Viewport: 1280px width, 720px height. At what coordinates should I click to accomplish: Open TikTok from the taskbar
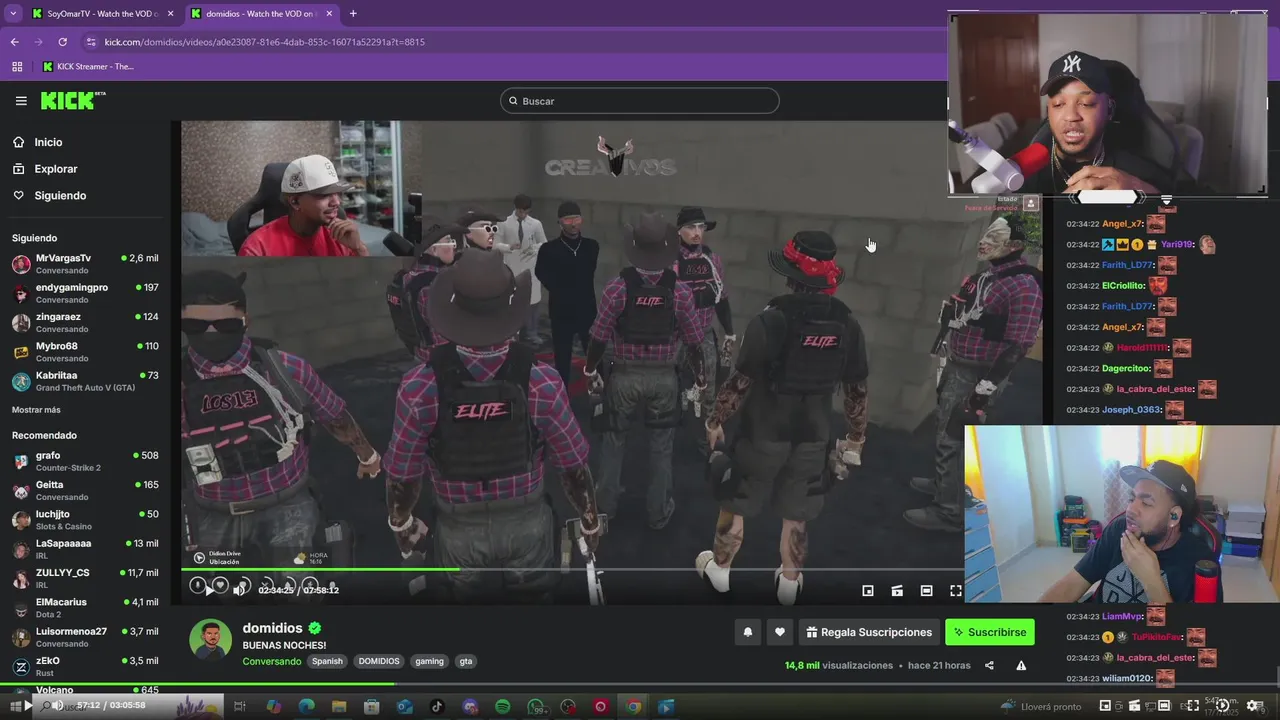click(x=437, y=707)
